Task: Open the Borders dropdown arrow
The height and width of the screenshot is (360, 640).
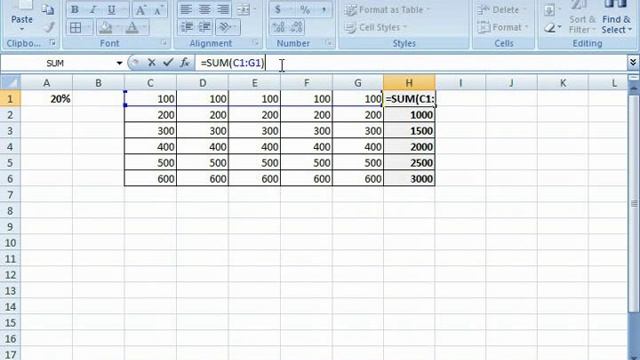Action: coord(88,27)
